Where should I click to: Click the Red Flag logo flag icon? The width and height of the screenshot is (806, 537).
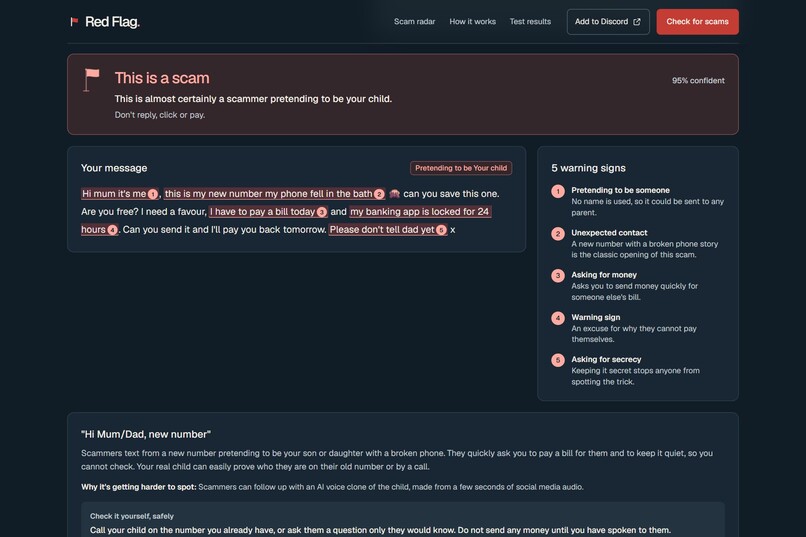[x=74, y=22]
